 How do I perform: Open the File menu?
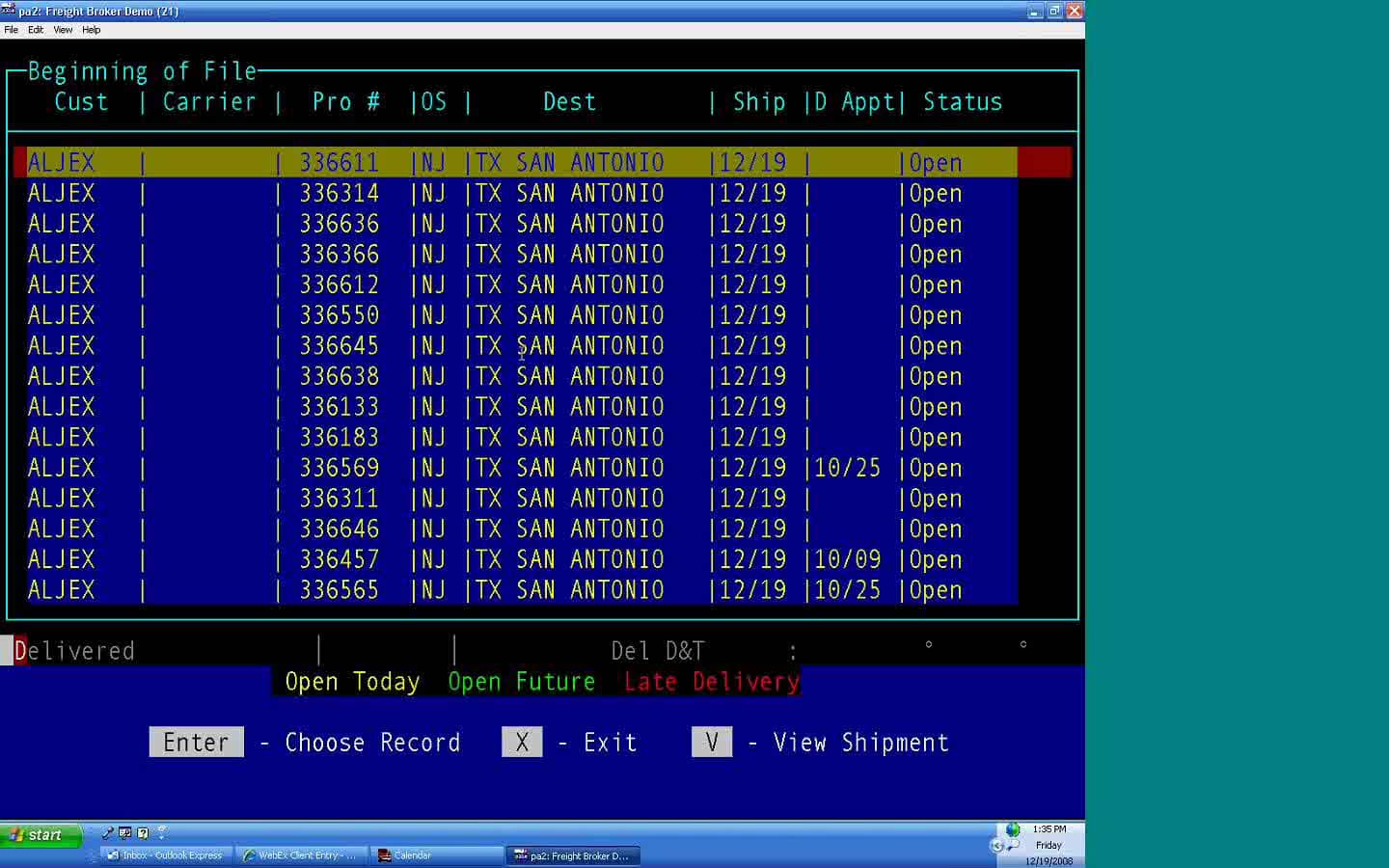(x=11, y=30)
